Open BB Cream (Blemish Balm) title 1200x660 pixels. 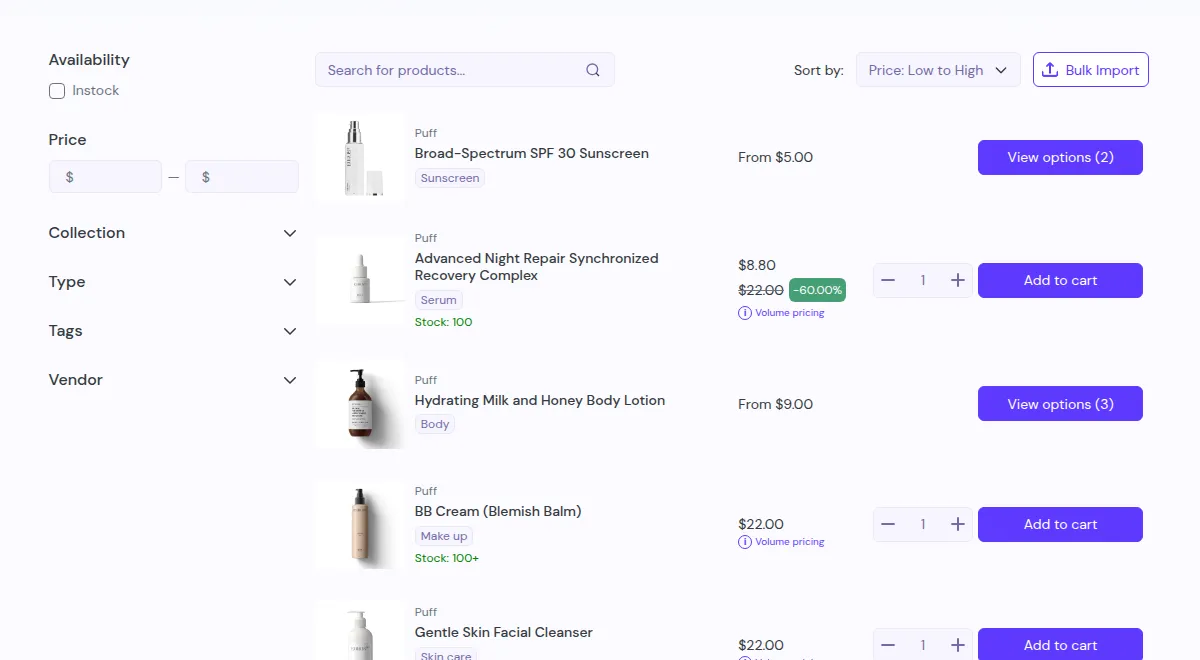498,511
